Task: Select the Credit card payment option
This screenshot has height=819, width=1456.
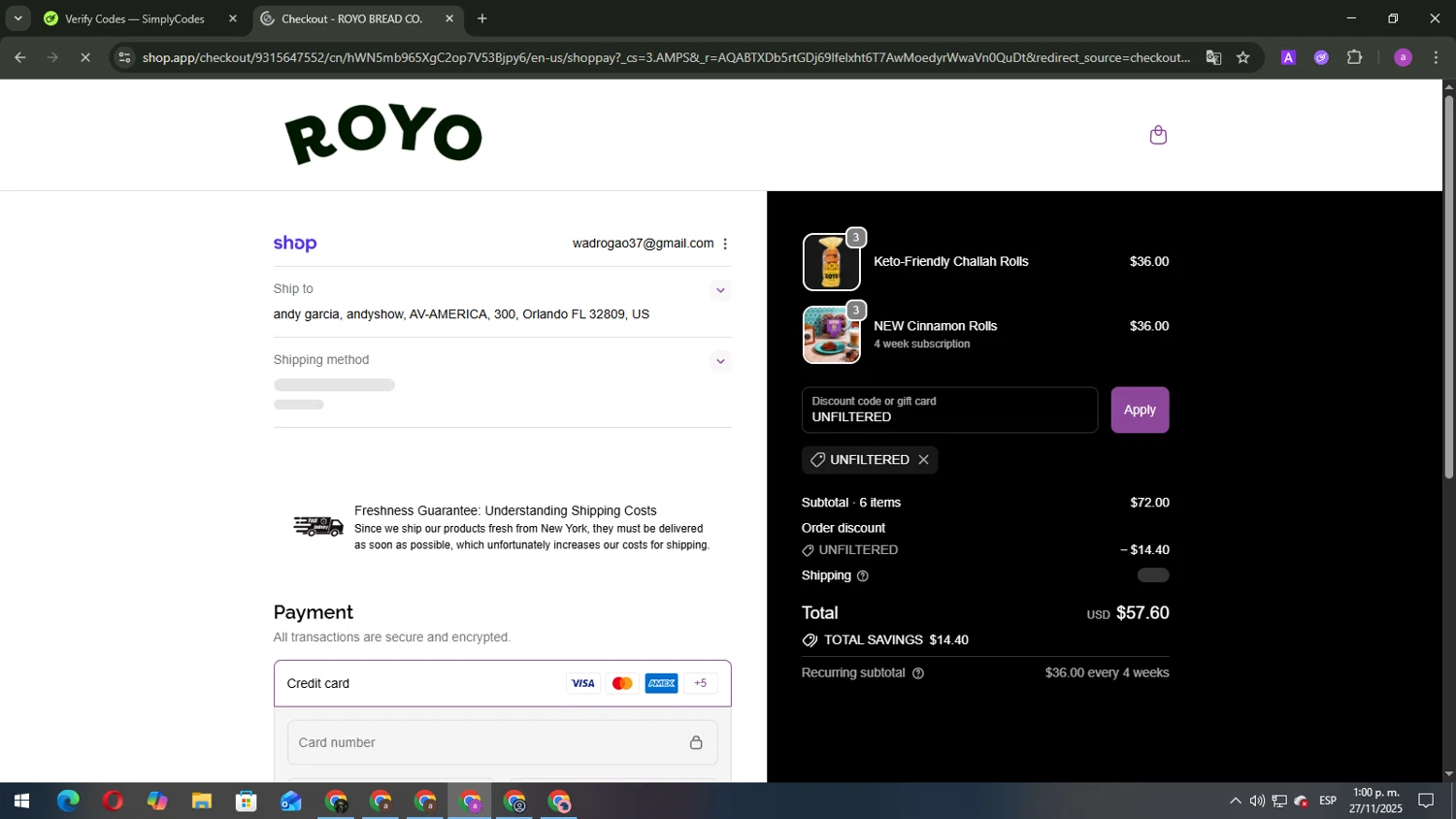Action: point(502,683)
